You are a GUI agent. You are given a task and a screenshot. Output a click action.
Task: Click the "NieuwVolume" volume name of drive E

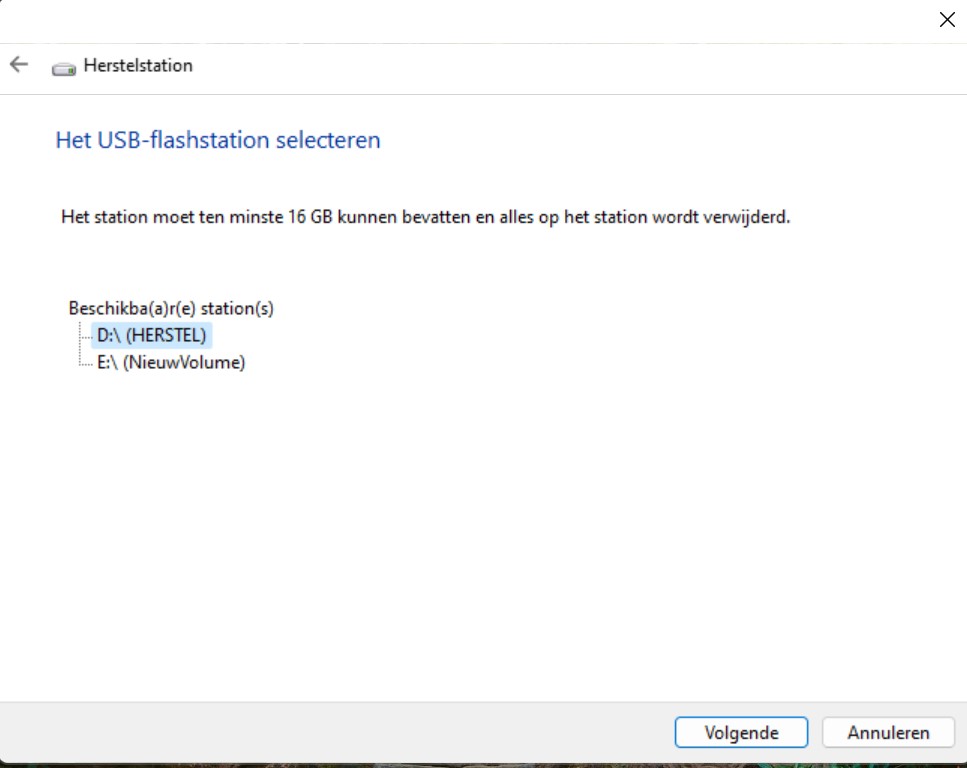tap(185, 363)
